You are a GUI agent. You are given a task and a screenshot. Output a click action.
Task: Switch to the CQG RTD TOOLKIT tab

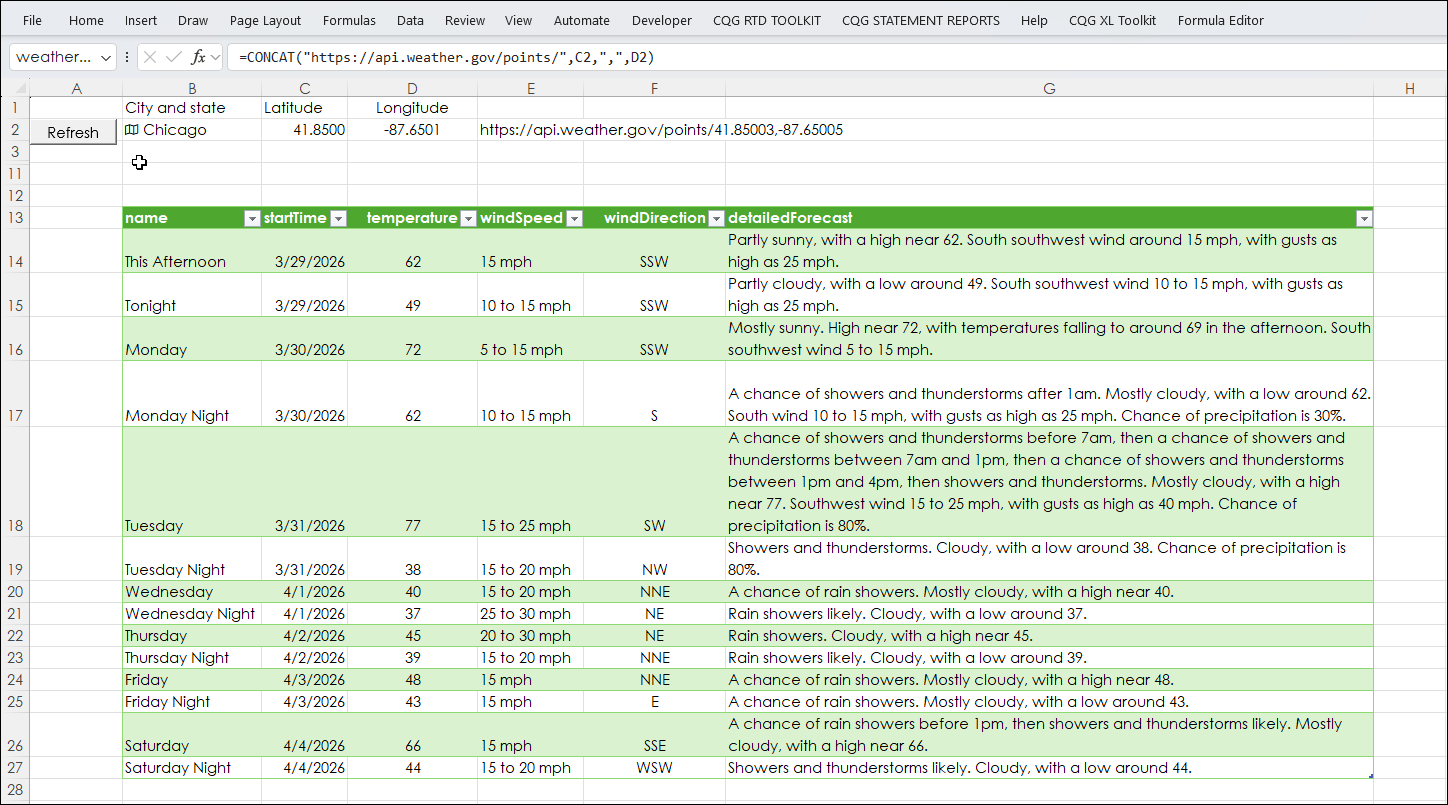click(x=767, y=20)
